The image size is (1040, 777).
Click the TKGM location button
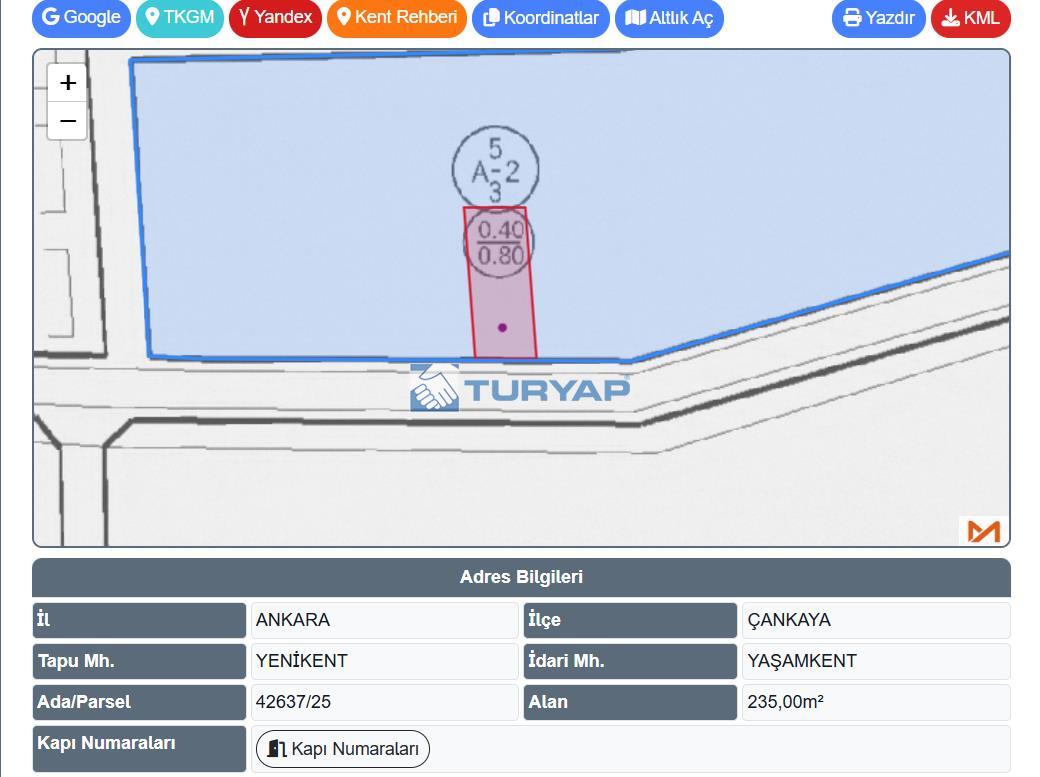[180, 18]
